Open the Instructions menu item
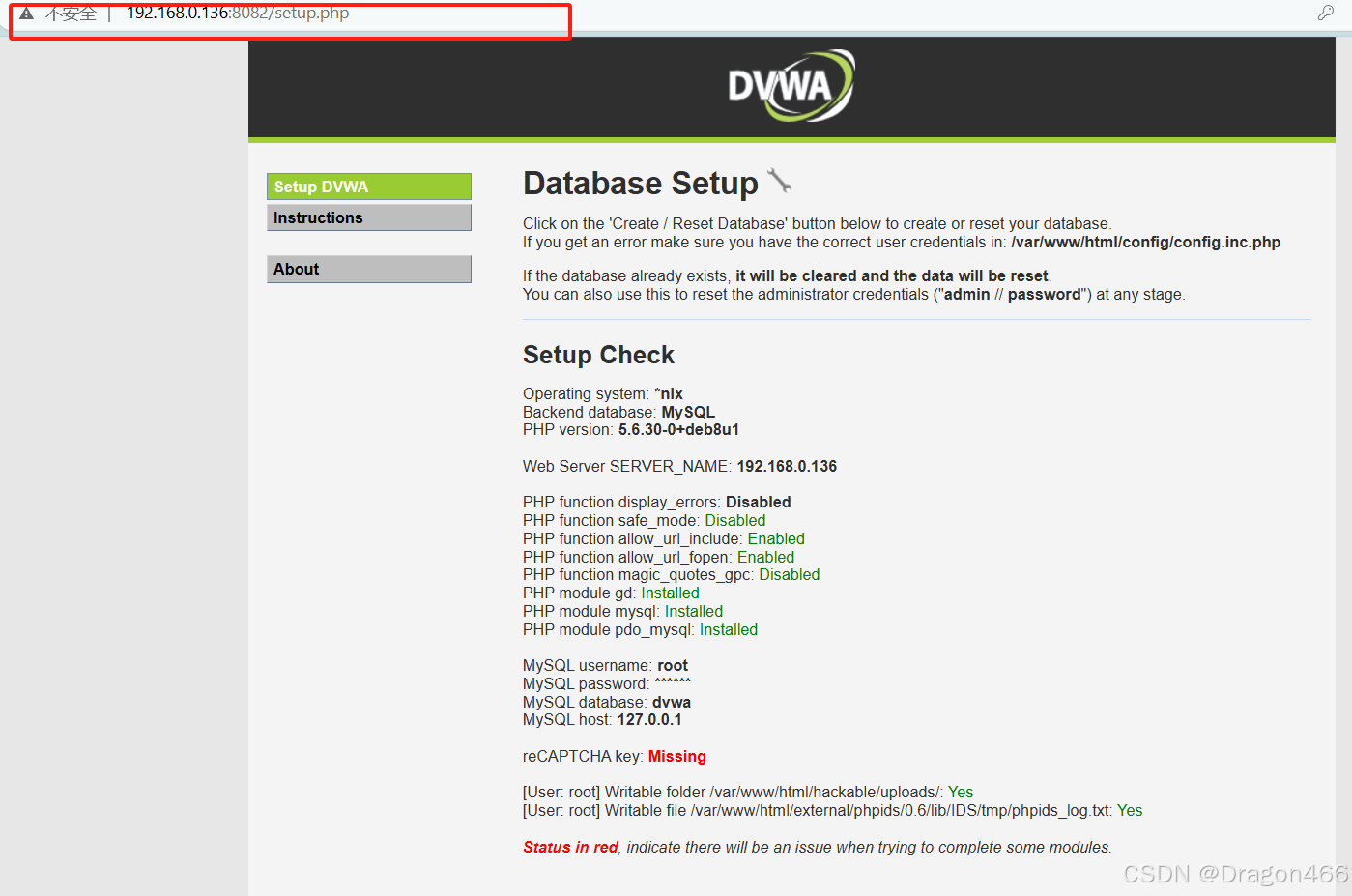This screenshot has height=896, width=1352. point(369,217)
